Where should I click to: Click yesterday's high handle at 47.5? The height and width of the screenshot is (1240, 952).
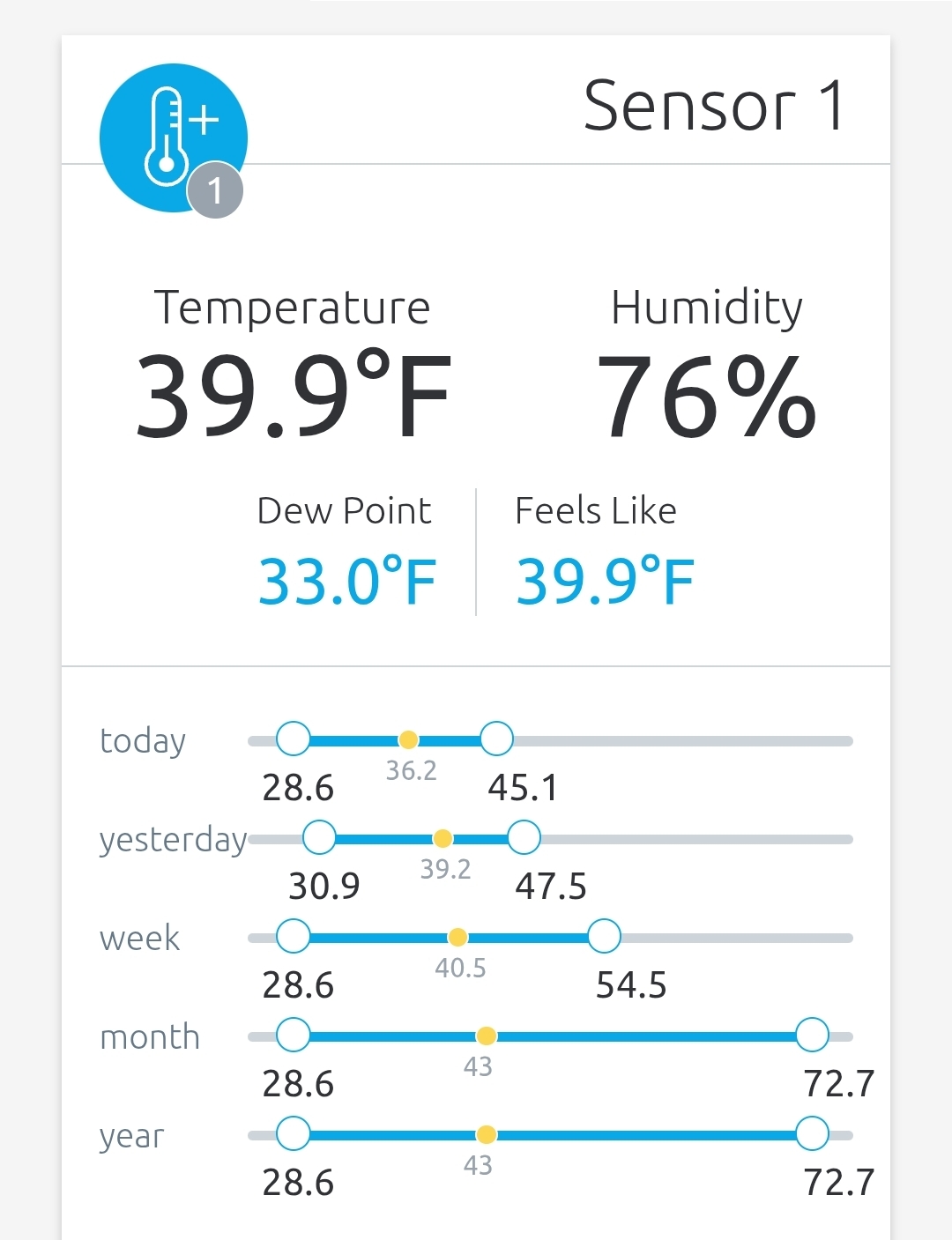coord(524,837)
